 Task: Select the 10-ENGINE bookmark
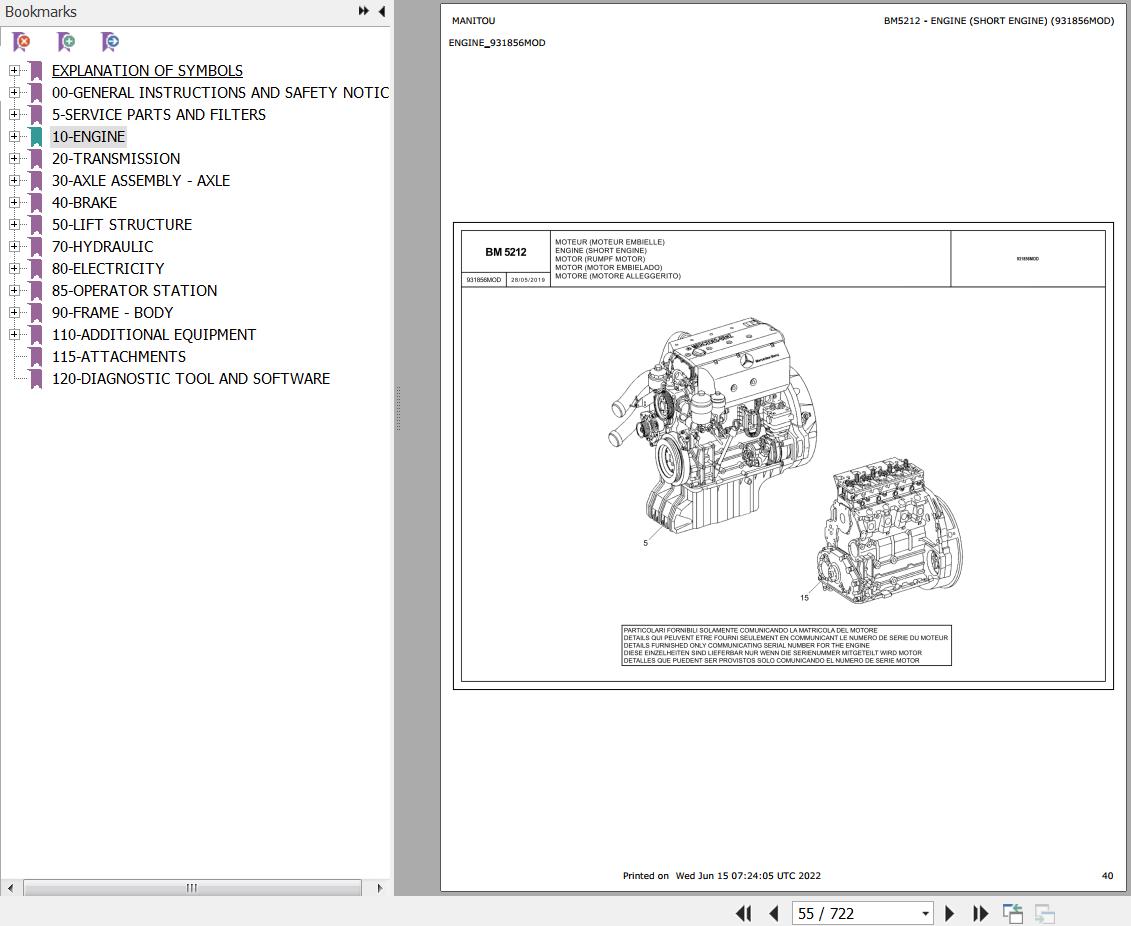(x=89, y=136)
